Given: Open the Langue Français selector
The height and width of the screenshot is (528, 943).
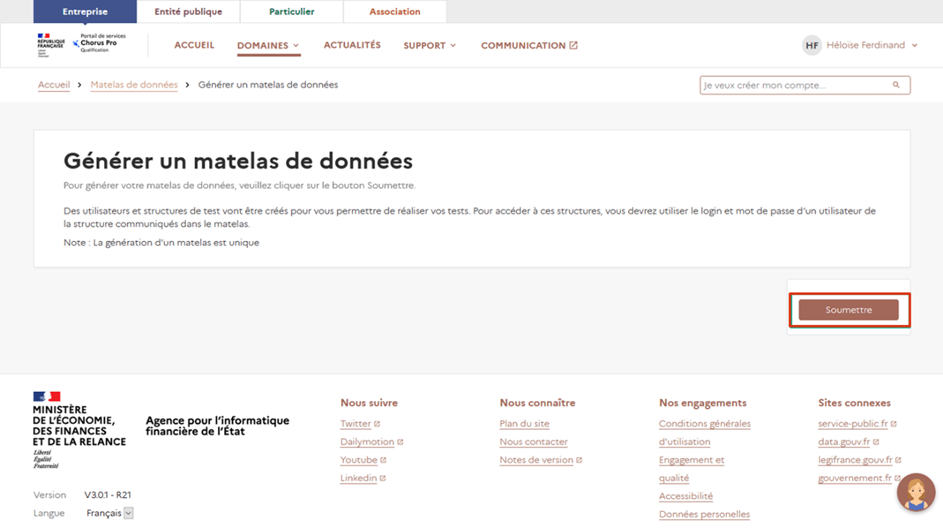Looking at the screenshot, I should 110,513.
